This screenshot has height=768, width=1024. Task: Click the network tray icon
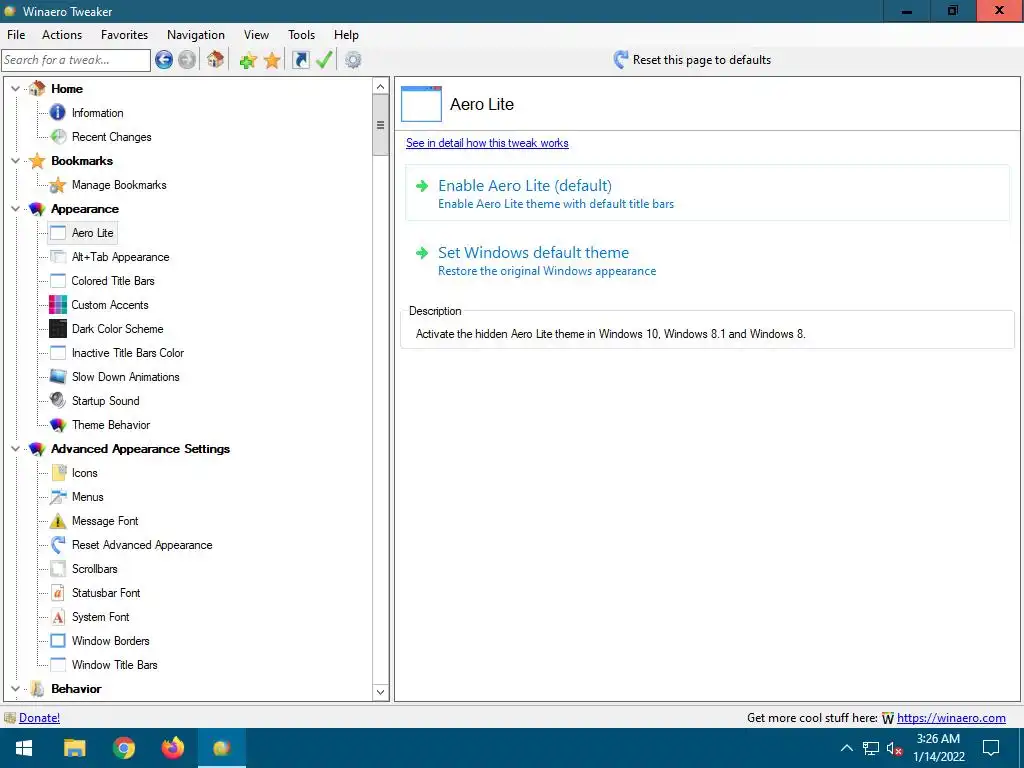tap(871, 748)
